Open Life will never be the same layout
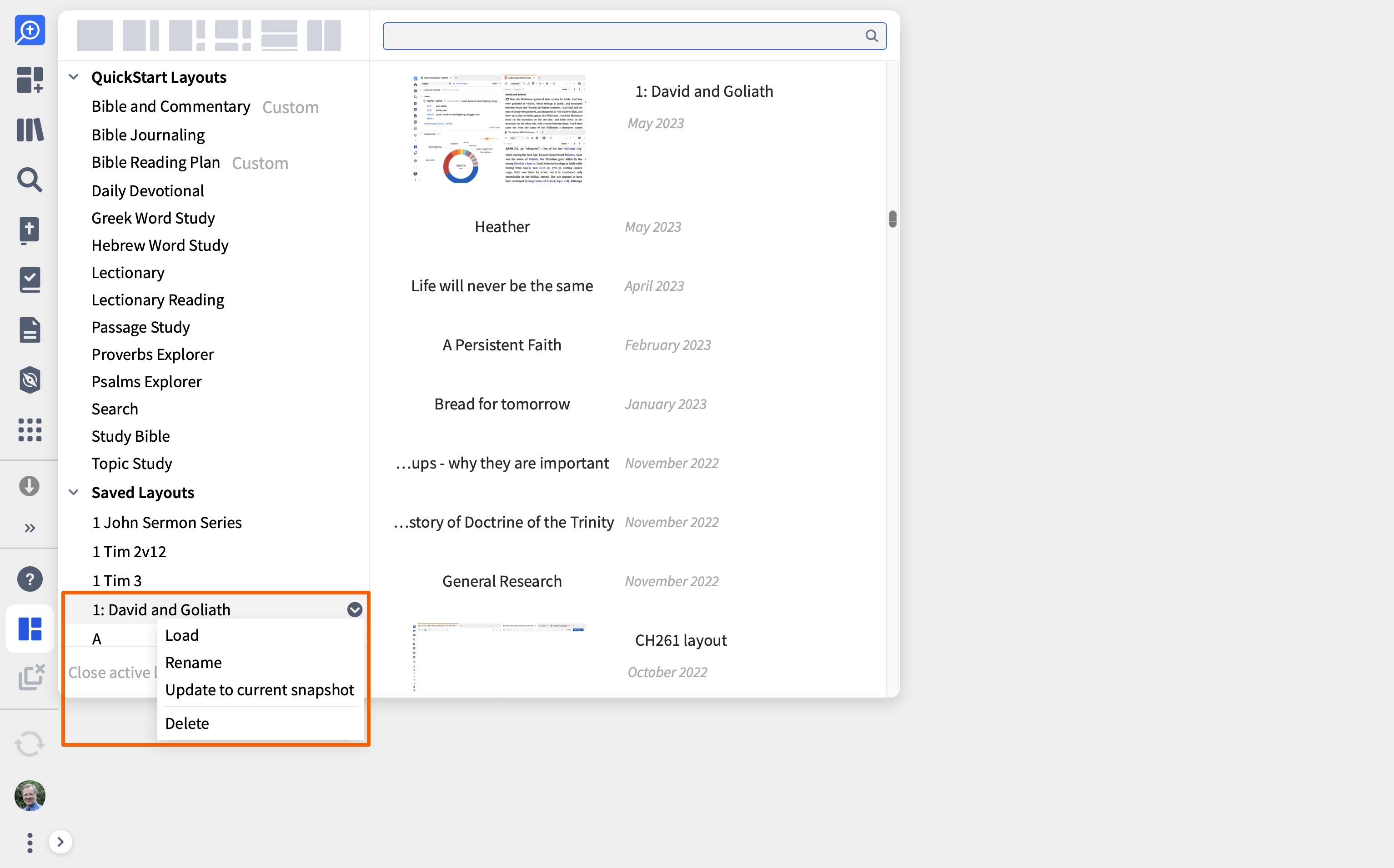This screenshot has height=868, width=1394. coord(501,286)
